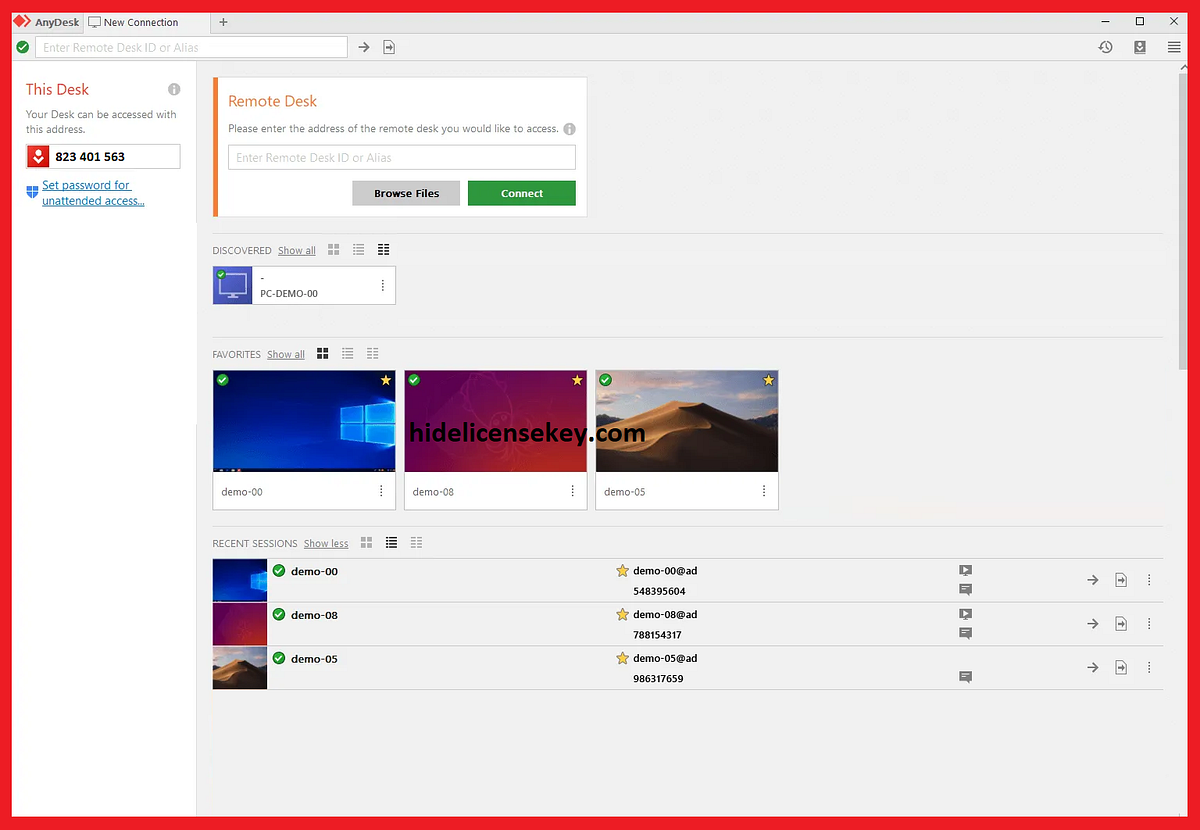Open a new tab with the plus button
This screenshot has width=1200, height=830.
coord(223,22)
